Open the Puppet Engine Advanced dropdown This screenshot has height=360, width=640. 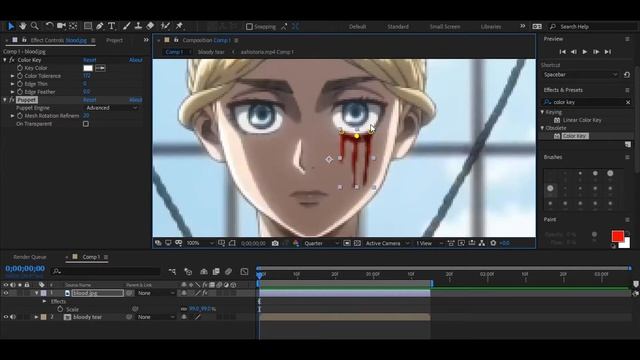point(111,108)
